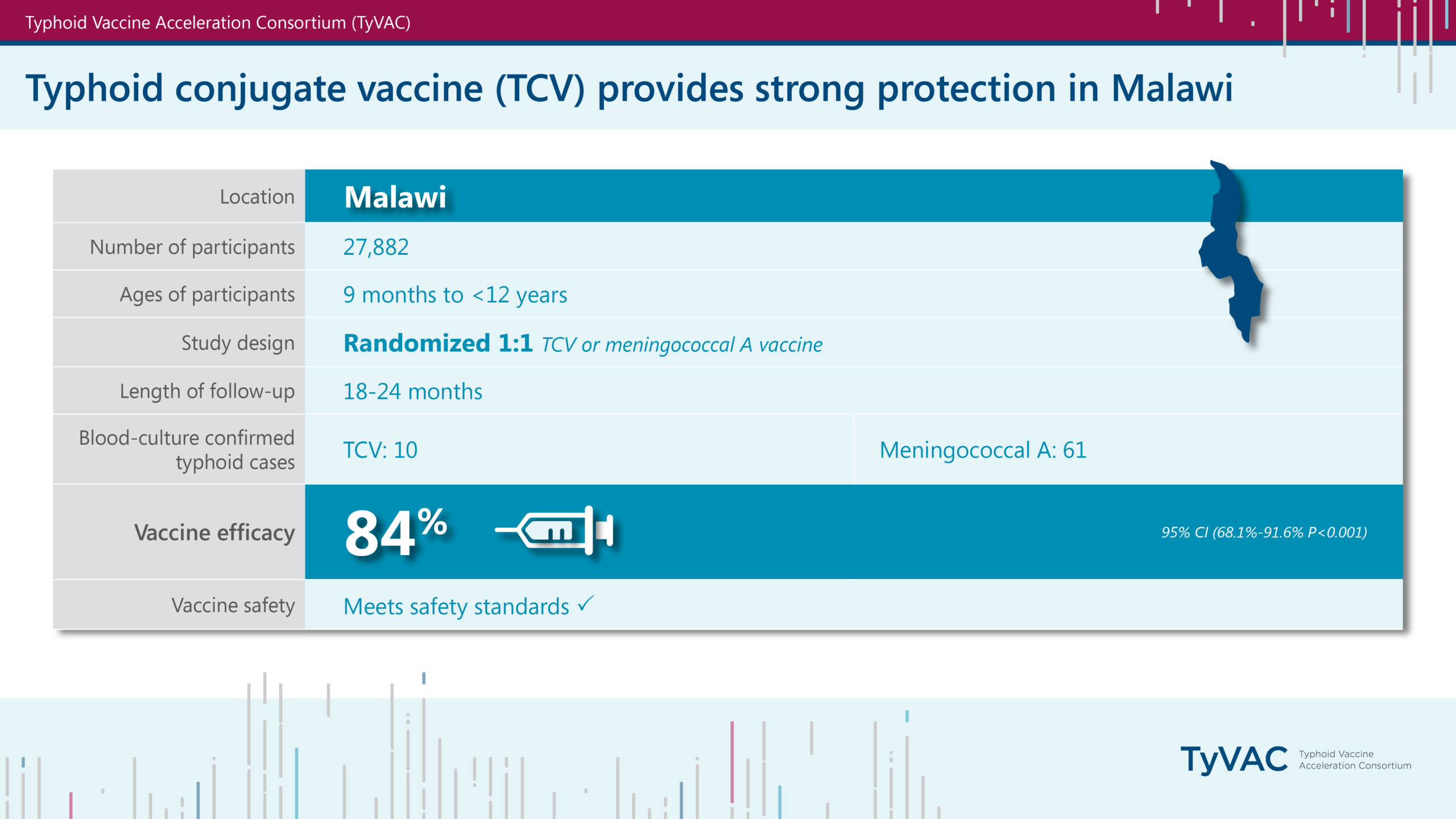Click the Blood-culture confirmed typhoid cases label
The image size is (1456, 819).
pos(187,450)
